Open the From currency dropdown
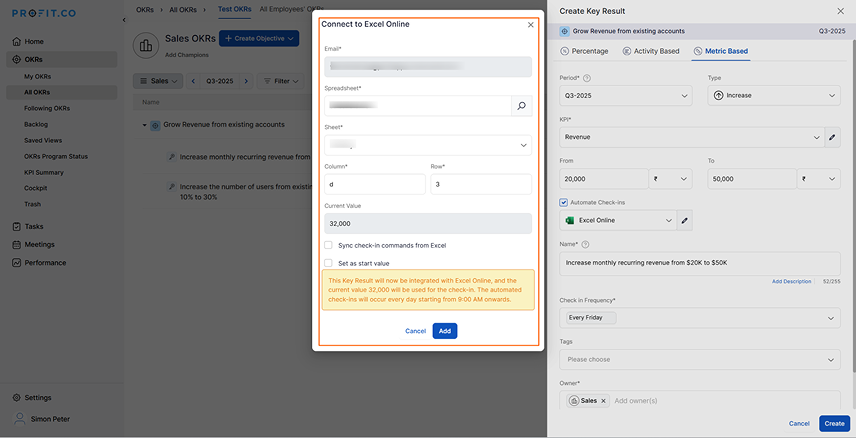This screenshot has width=856, height=438. [670, 179]
